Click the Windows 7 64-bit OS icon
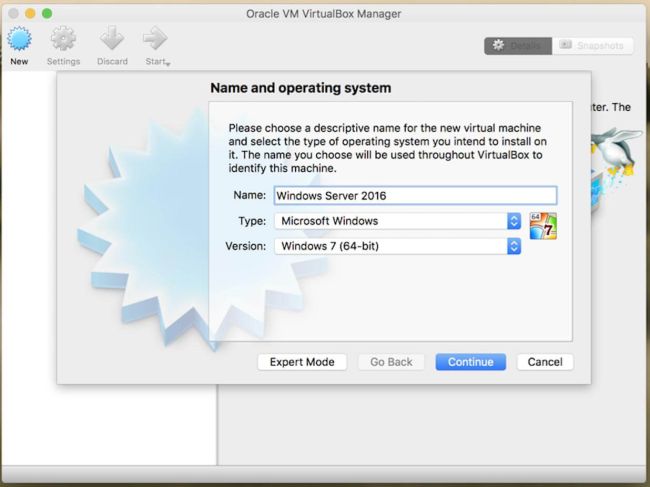 [x=543, y=226]
